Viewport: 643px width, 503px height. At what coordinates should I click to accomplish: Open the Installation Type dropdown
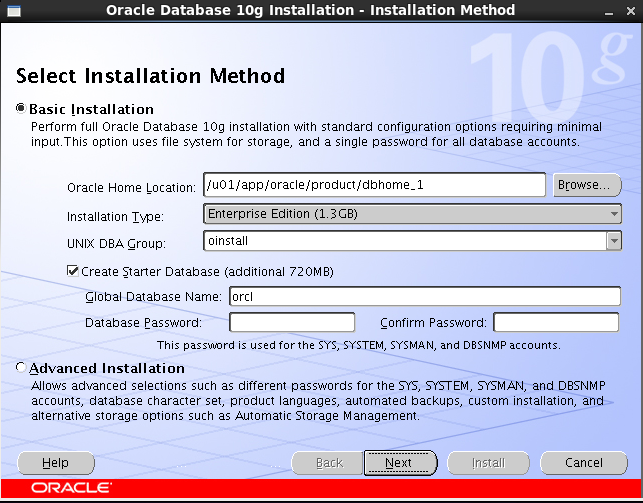pos(413,214)
